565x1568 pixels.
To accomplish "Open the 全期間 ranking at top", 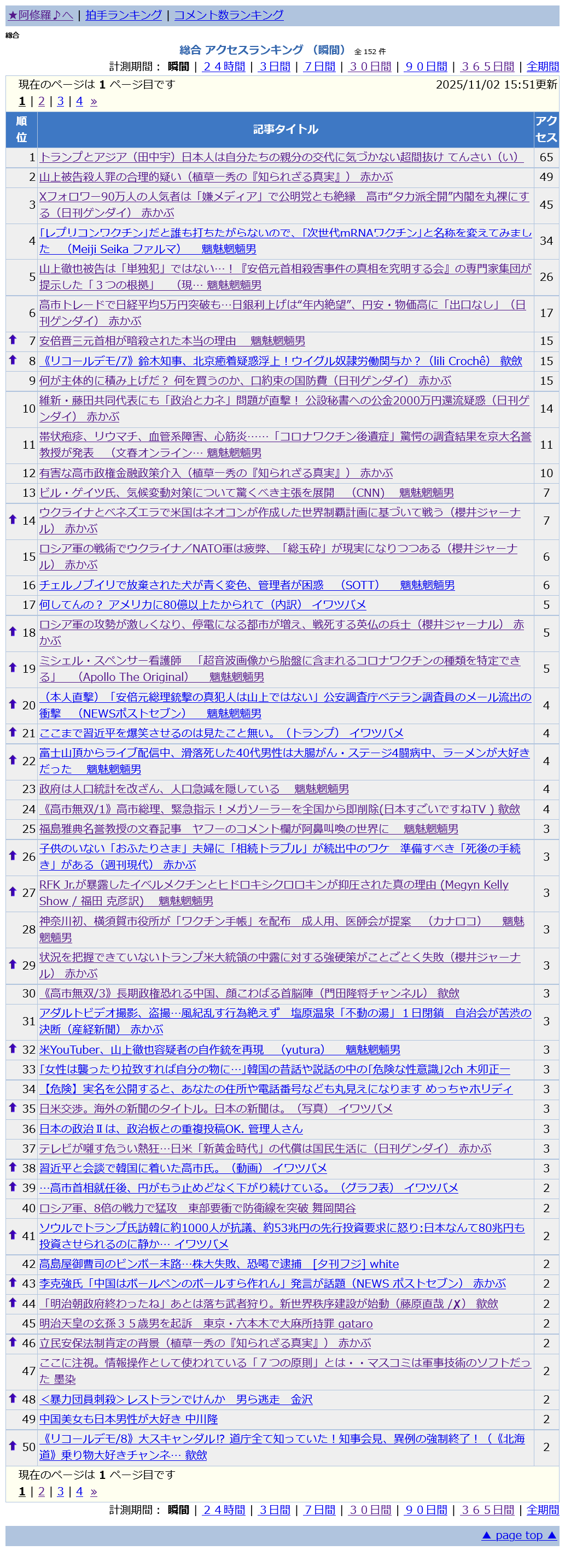I will pyautogui.click(x=542, y=66).
